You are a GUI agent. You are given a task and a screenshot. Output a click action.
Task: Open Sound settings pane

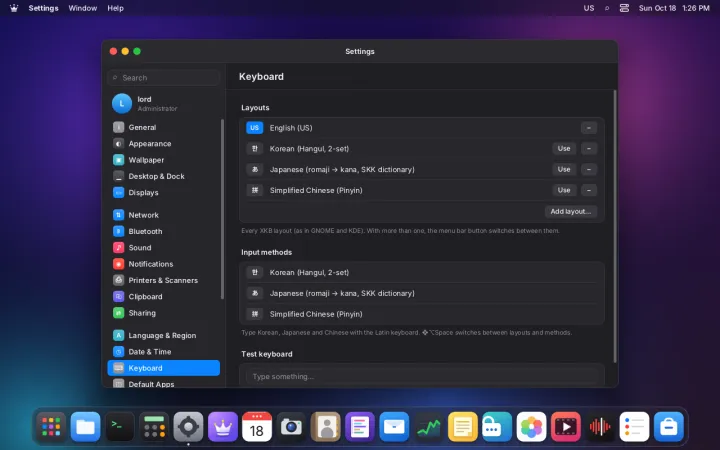point(163,248)
